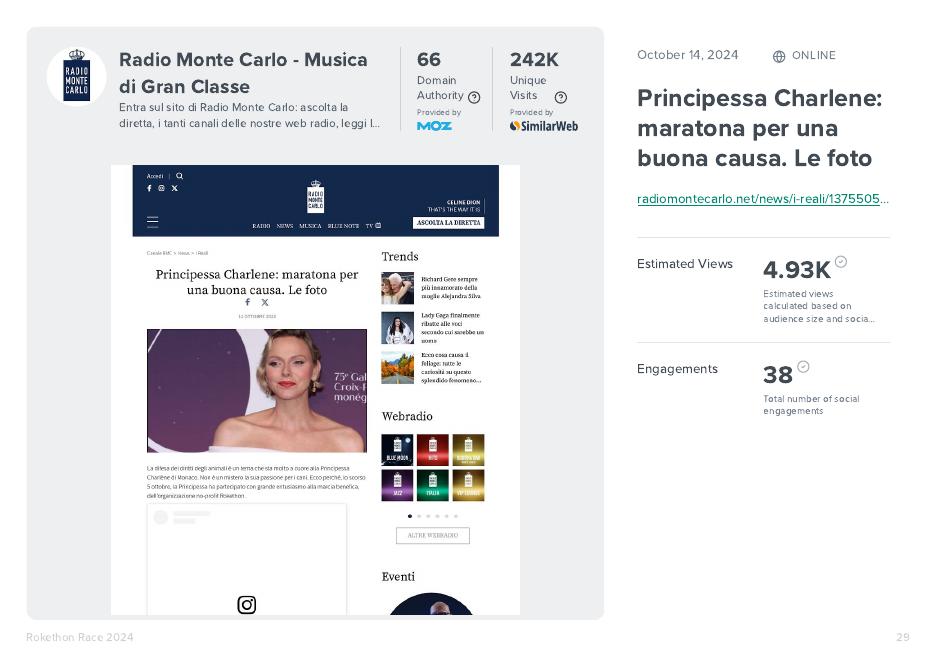The image size is (937, 663).
Task: Read the 'Ecco cosa causa il foliage' headline
Action: pos(451,368)
